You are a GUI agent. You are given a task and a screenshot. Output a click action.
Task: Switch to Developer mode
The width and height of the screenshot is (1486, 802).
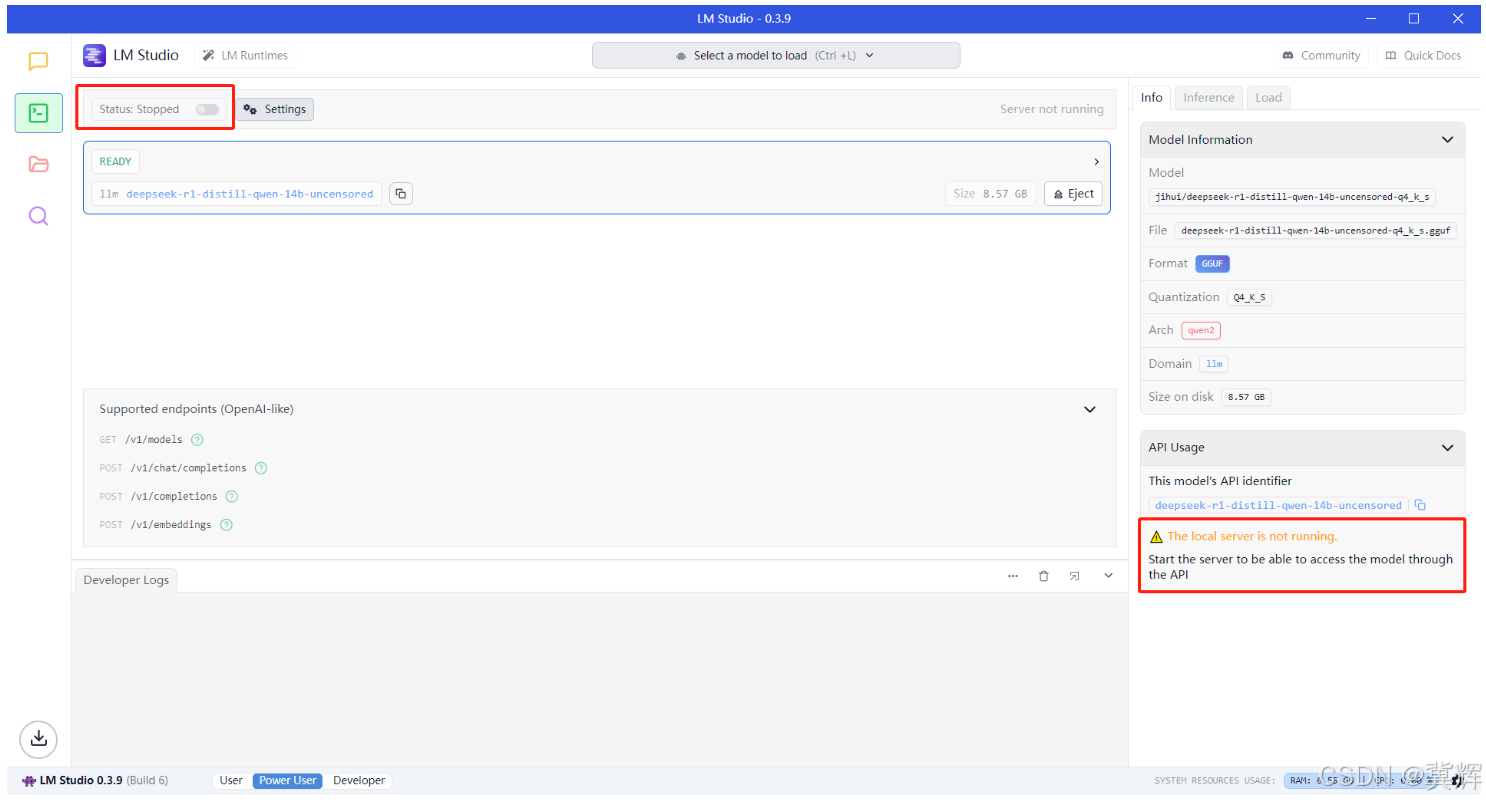[359, 780]
